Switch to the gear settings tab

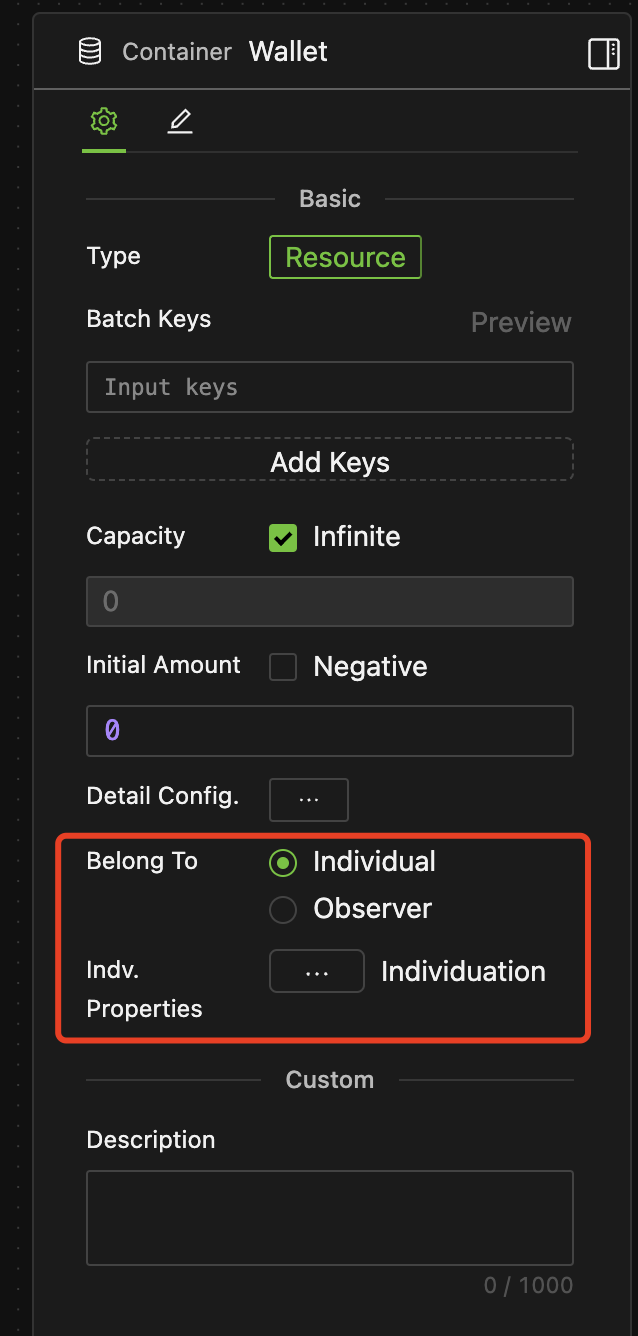click(104, 122)
